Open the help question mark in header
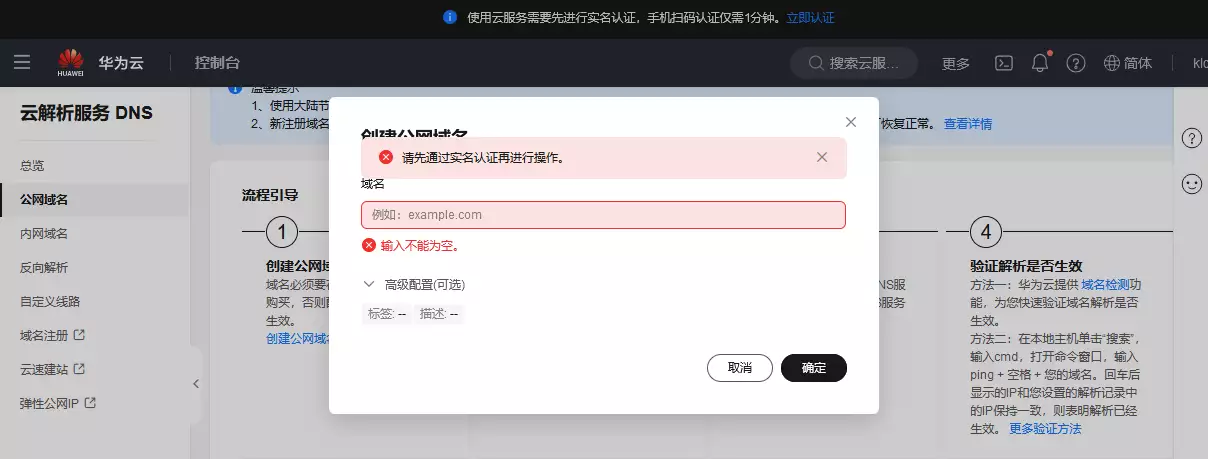The height and width of the screenshot is (459, 1208). coord(1076,63)
